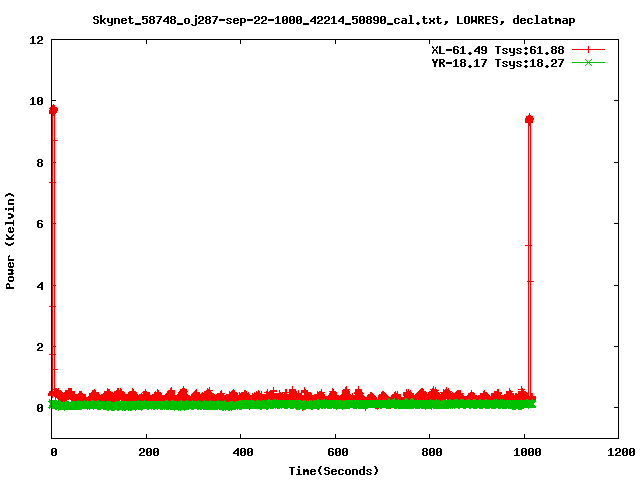Click the x-axis tick label 600

pos(338,452)
